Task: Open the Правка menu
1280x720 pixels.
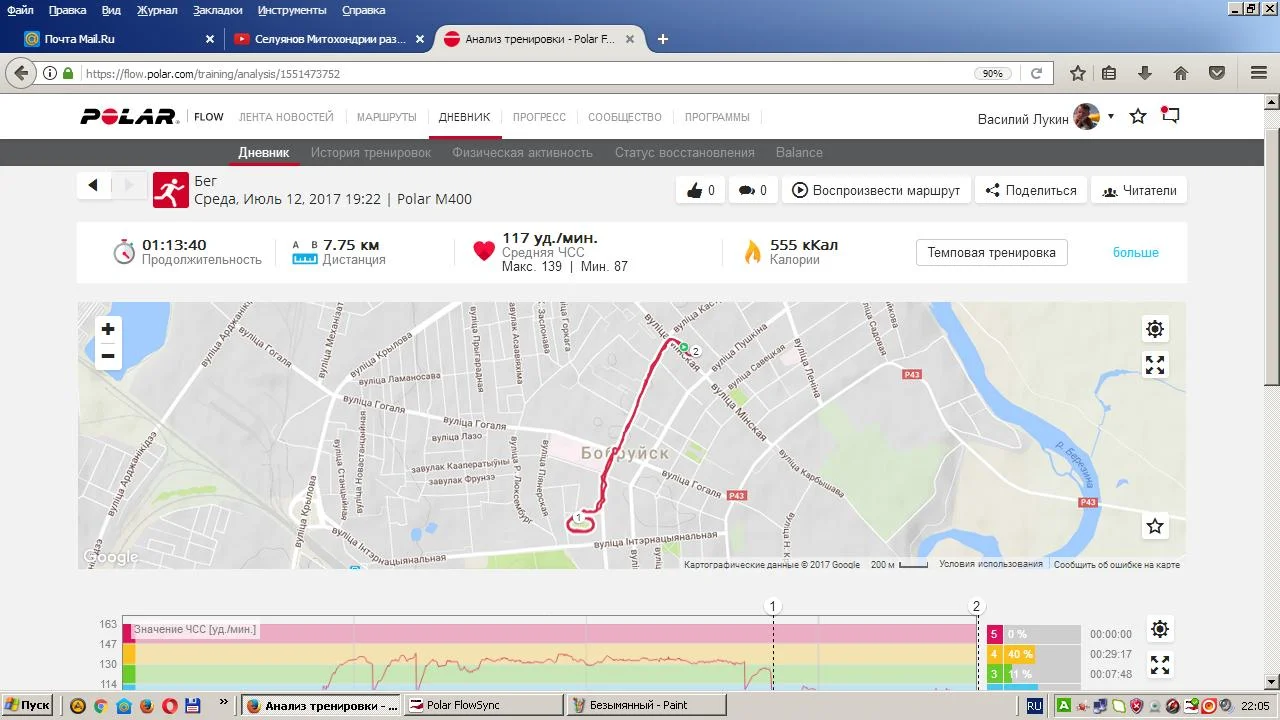Action: (67, 10)
